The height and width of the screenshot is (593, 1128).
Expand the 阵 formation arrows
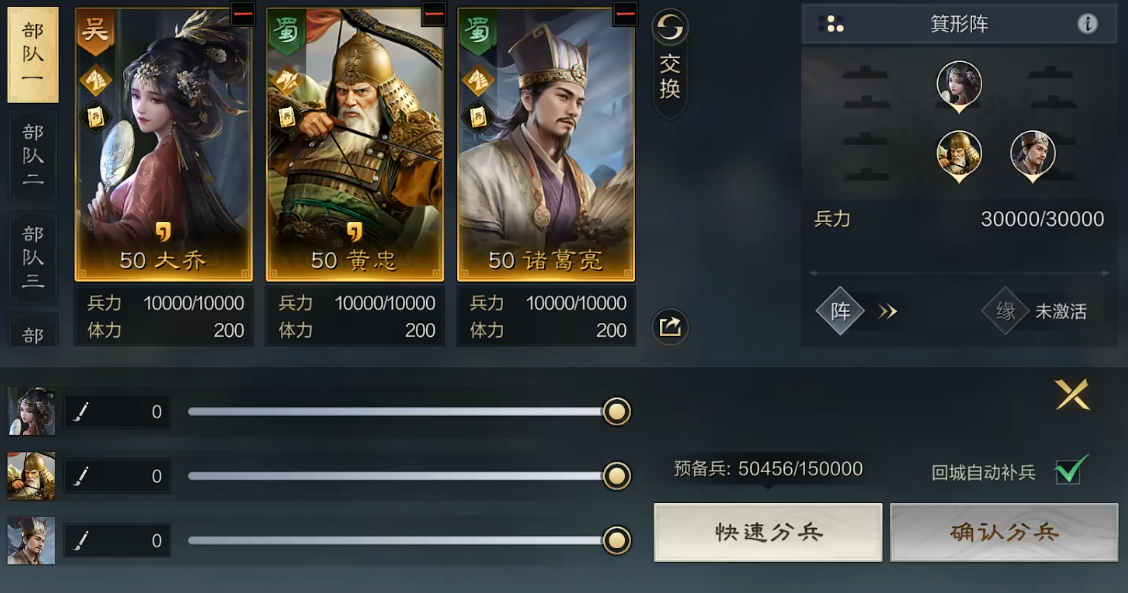click(887, 312)
